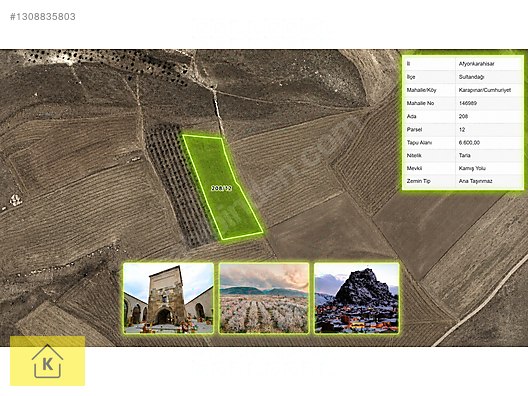Click the 'Parsel' row label
The height and width of the screenshot is (396, 528).
point(414,129)
